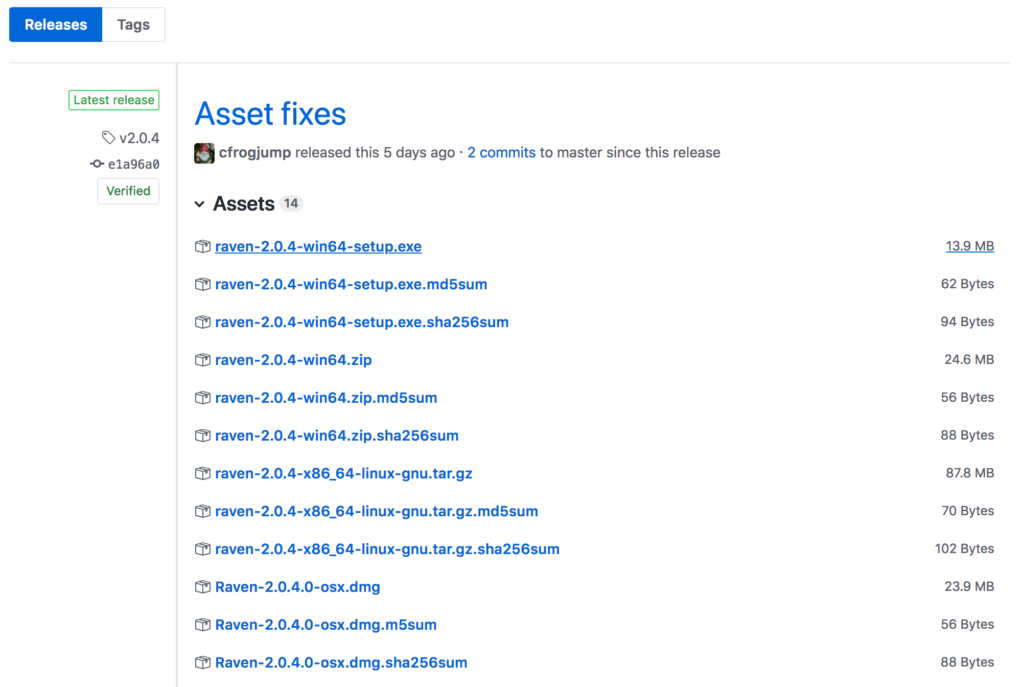Download raven-2.0.4-win64-setup.exe.md5sum
The width and height of the screenshot is (1024, 687).
point(351,284)
